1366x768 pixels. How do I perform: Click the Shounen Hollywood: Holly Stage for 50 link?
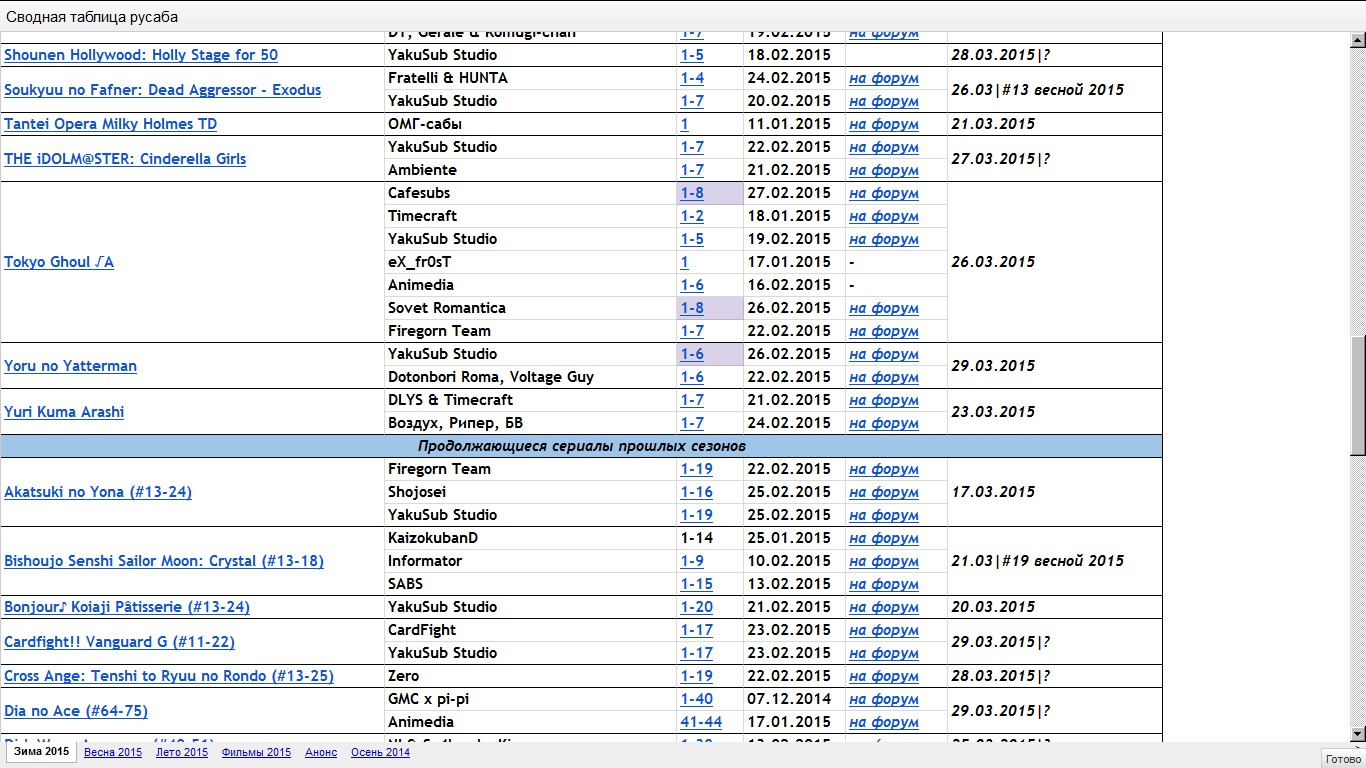(141, 55)
